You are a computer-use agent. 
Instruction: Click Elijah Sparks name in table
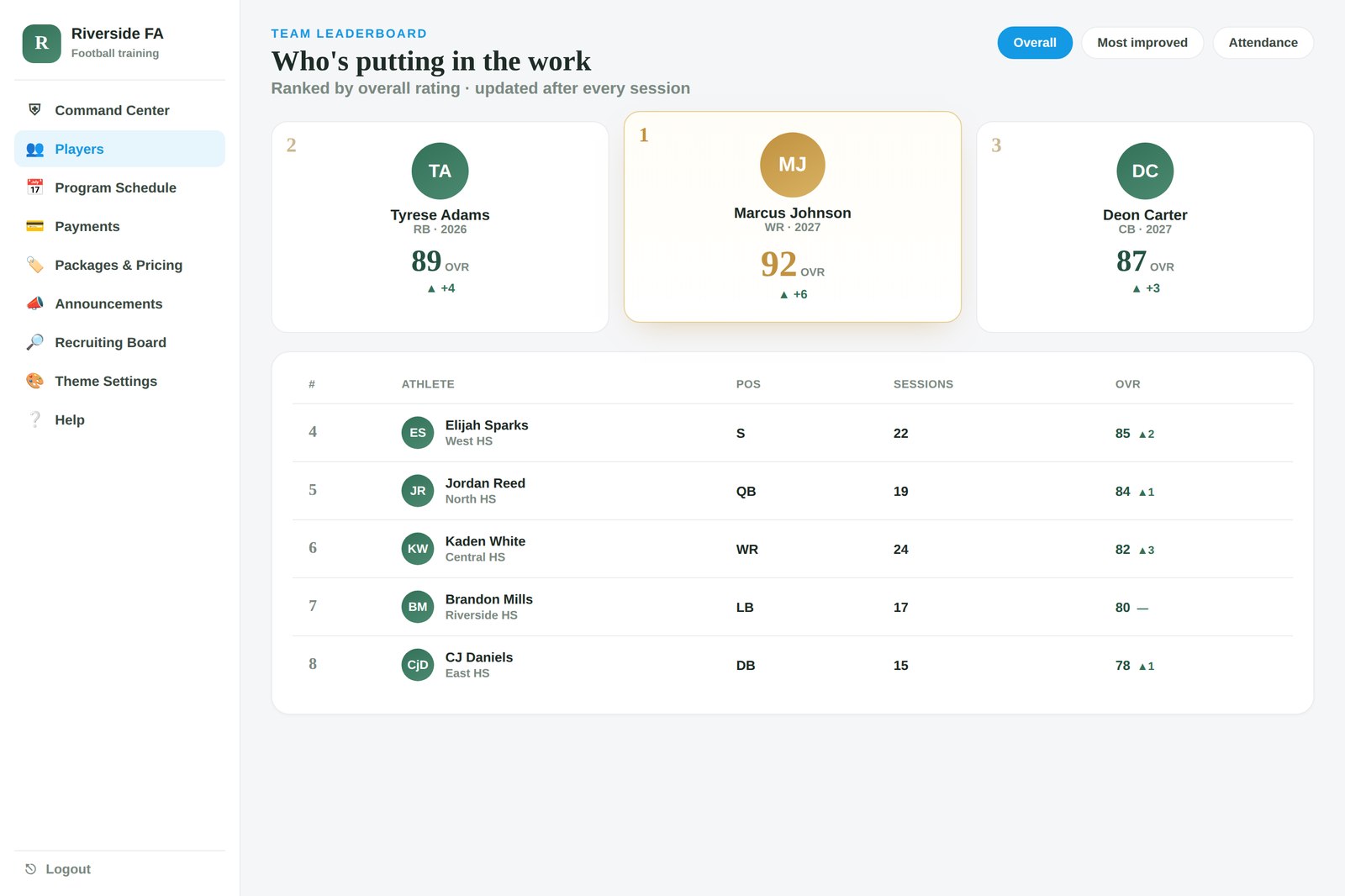click(487, 425)
